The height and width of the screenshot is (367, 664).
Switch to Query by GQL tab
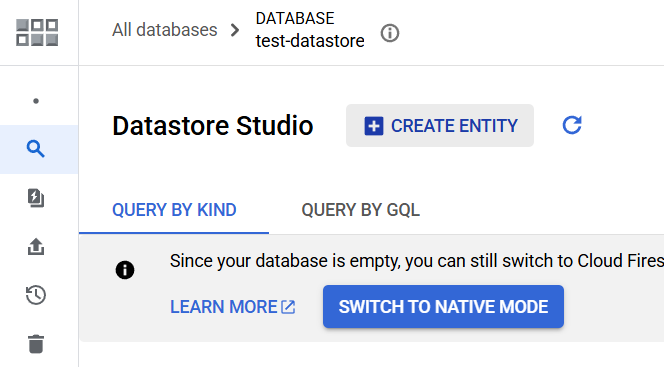click(360, 210)
